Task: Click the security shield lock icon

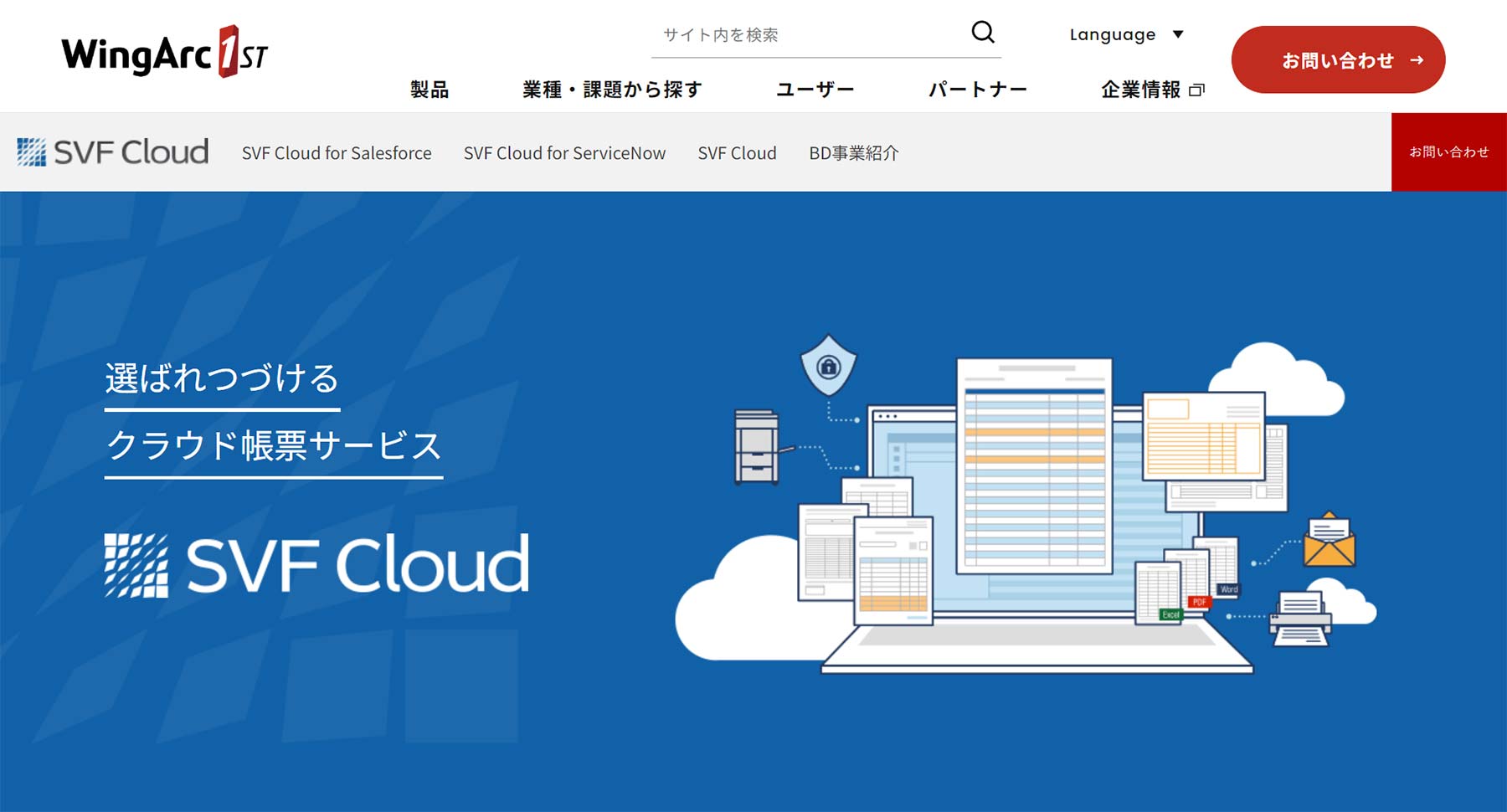Action: [828, 366]
